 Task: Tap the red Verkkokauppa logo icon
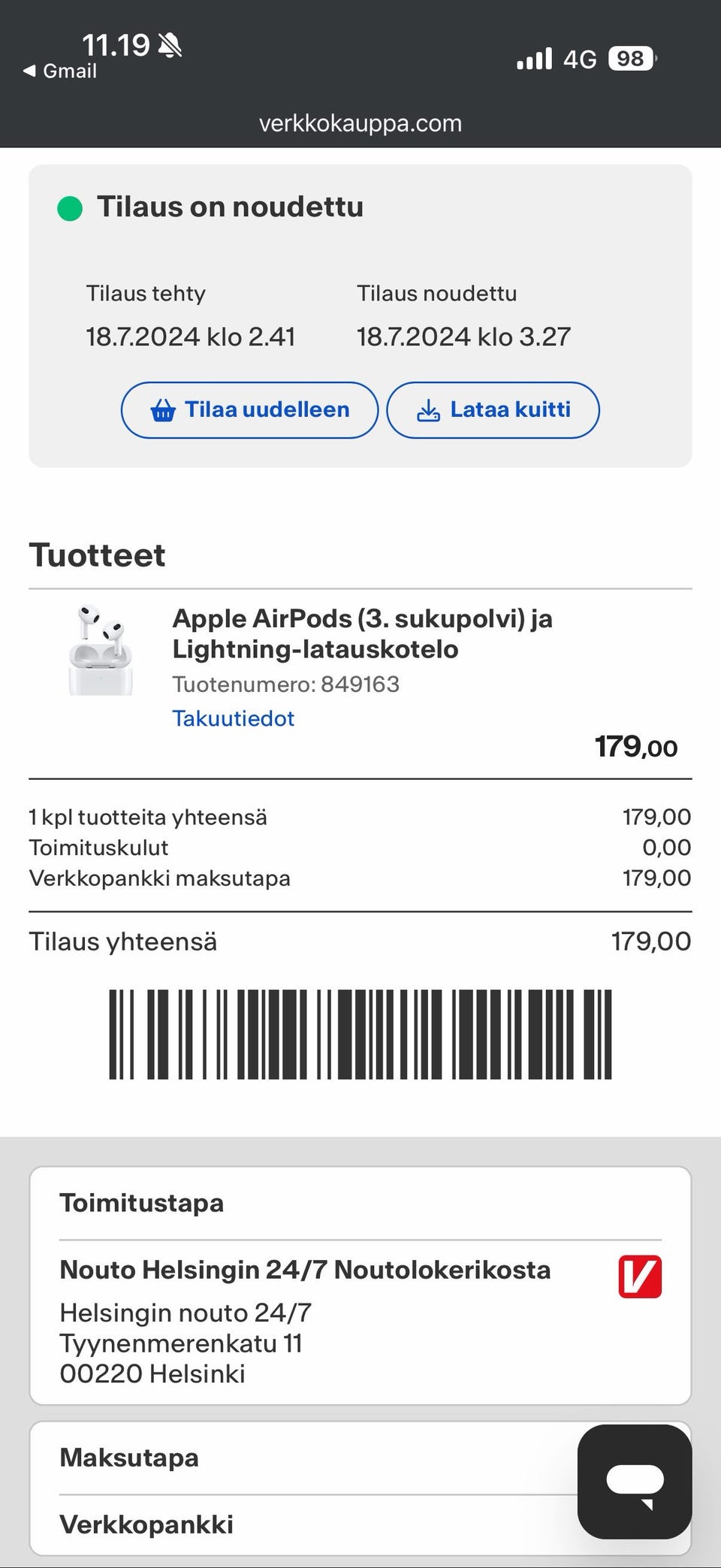pos(640,1276)
